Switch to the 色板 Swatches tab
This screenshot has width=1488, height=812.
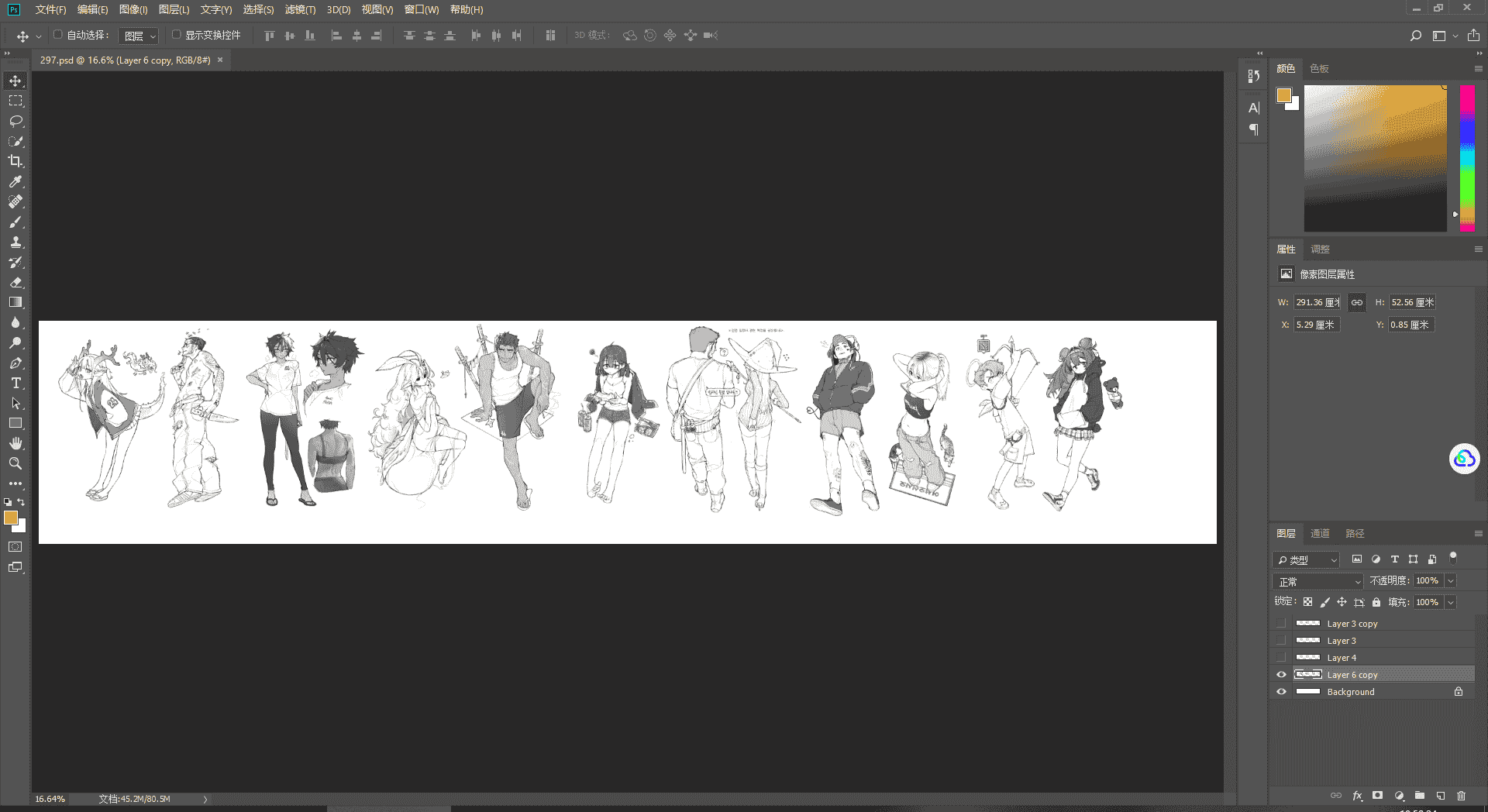(1319, 69)
